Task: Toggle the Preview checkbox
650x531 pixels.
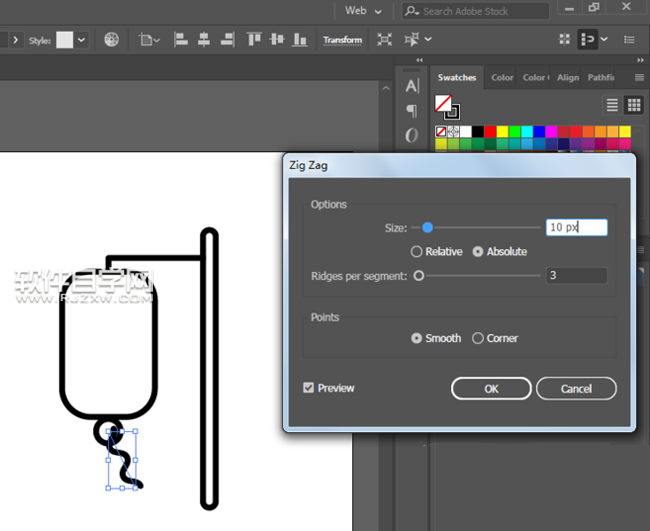Action: coord(309,388)
